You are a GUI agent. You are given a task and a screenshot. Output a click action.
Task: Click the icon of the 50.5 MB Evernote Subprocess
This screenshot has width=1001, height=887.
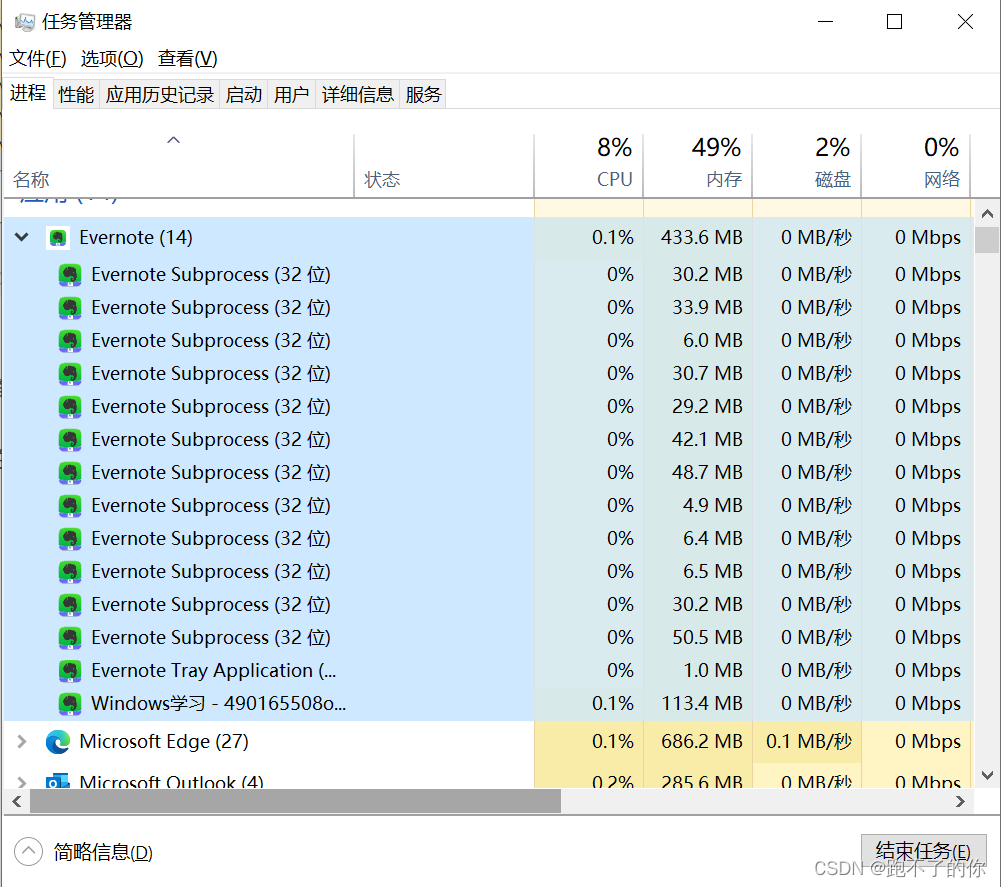click(x=70, y=637)
